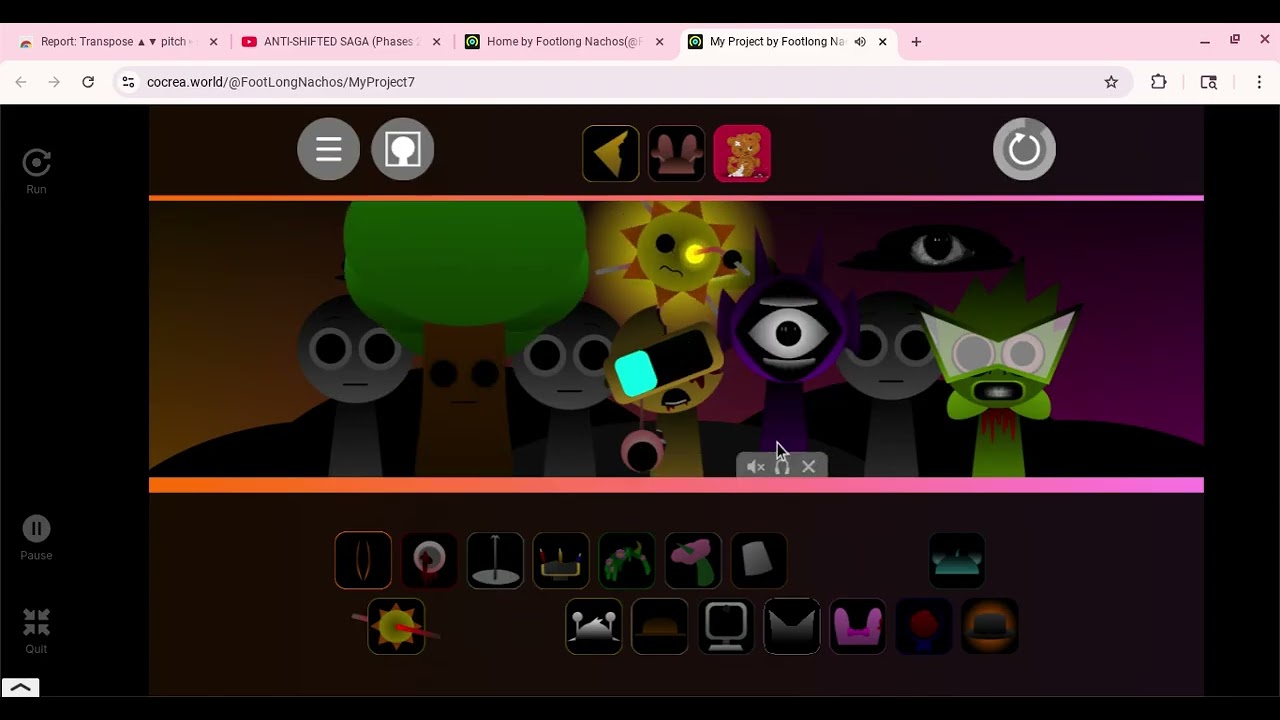Select the teddy bear bonus icon
This screenshot has height=720, width=1280.
click(742, 154)
